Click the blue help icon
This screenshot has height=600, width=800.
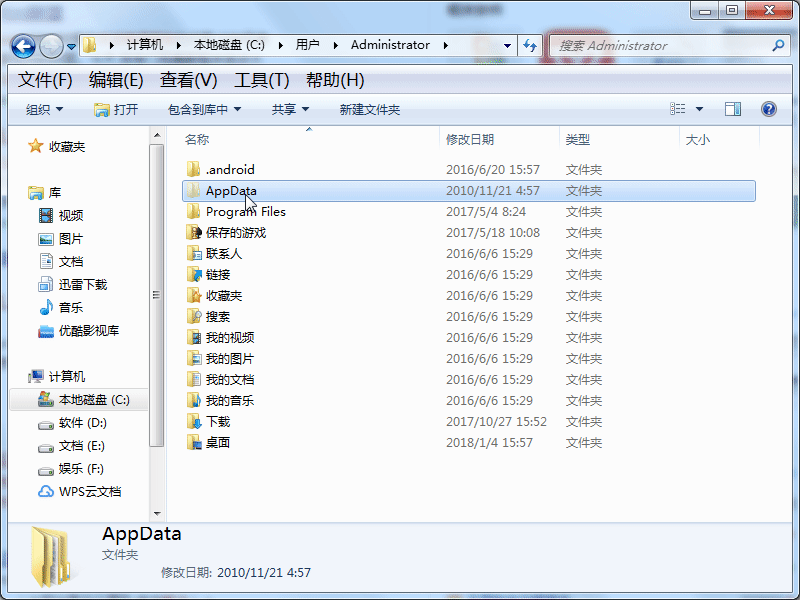click(768, 109)
